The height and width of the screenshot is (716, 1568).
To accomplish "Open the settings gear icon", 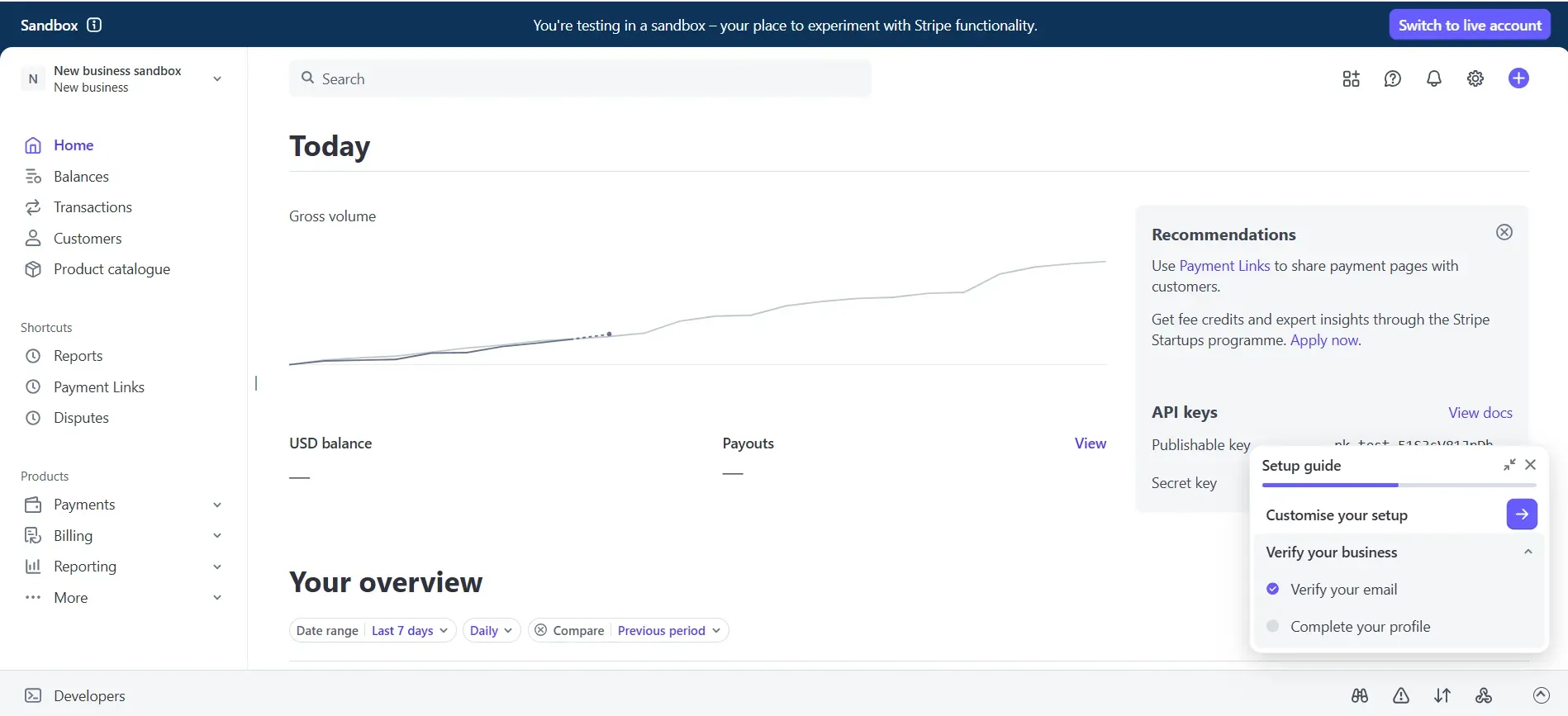I will pos(1475,78).
